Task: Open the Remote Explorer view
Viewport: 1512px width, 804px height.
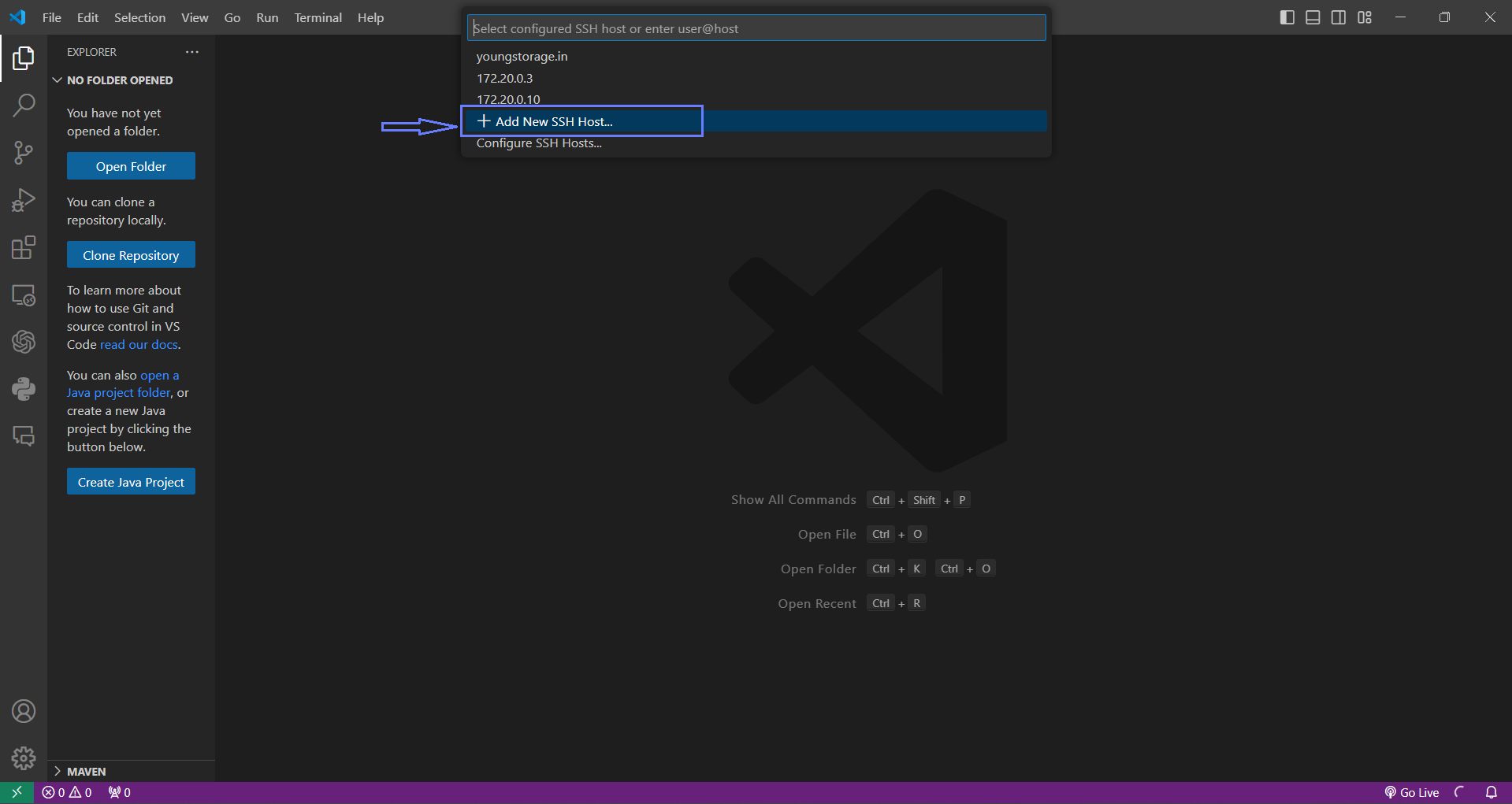Action: coord(24,295)
